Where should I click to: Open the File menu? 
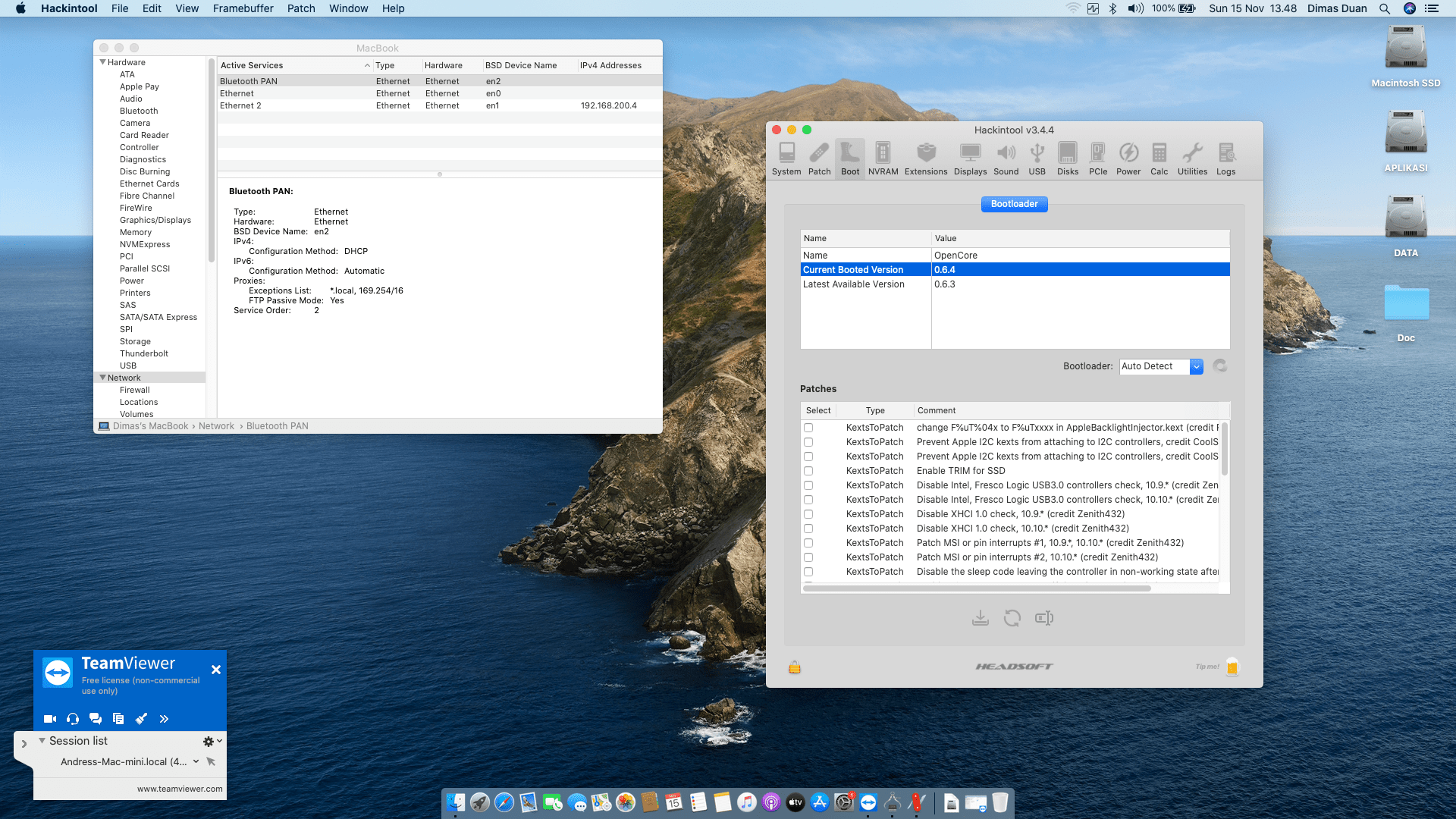(x=120, y=8)
